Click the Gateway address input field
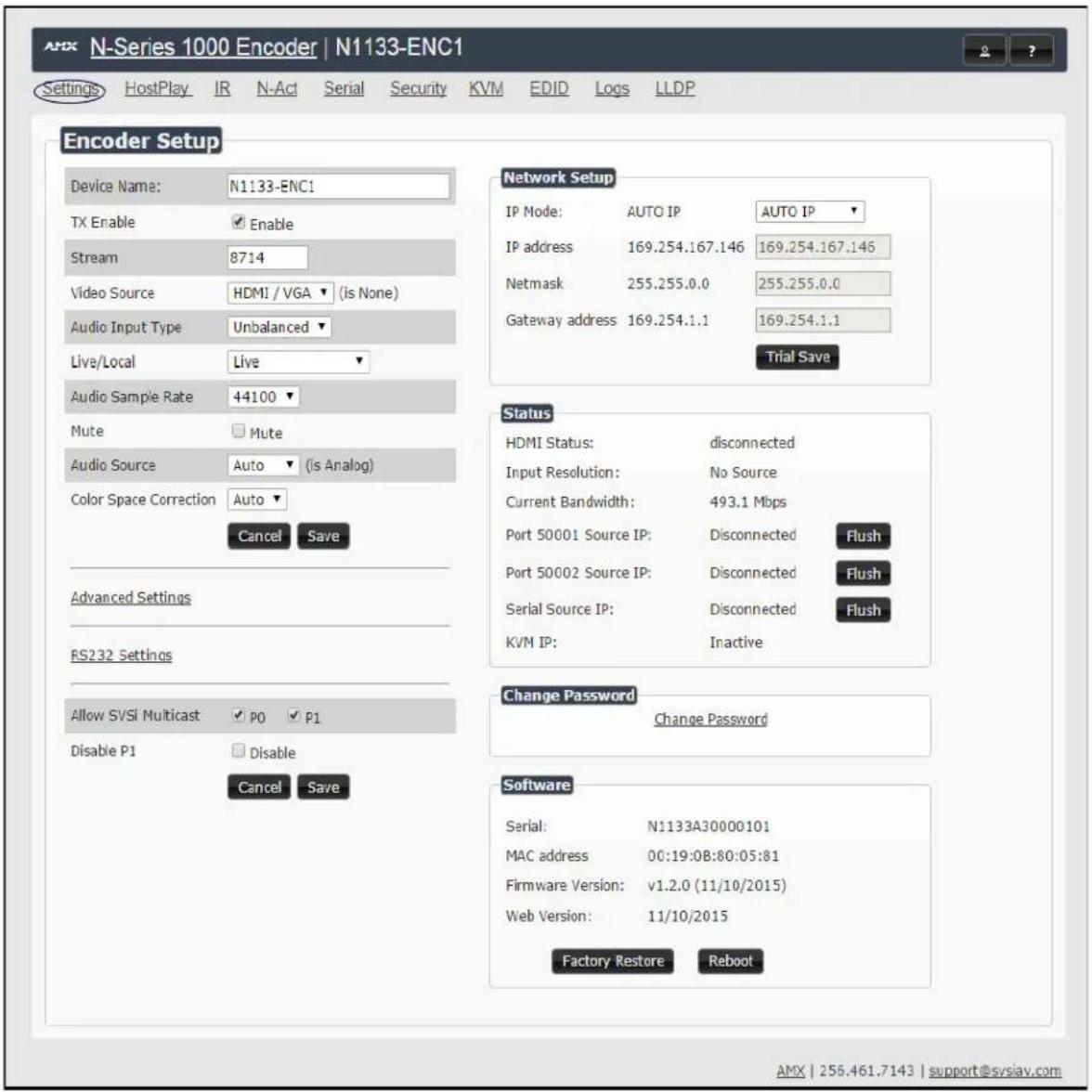The image size is (1092, 1092). tap(823, 320)
